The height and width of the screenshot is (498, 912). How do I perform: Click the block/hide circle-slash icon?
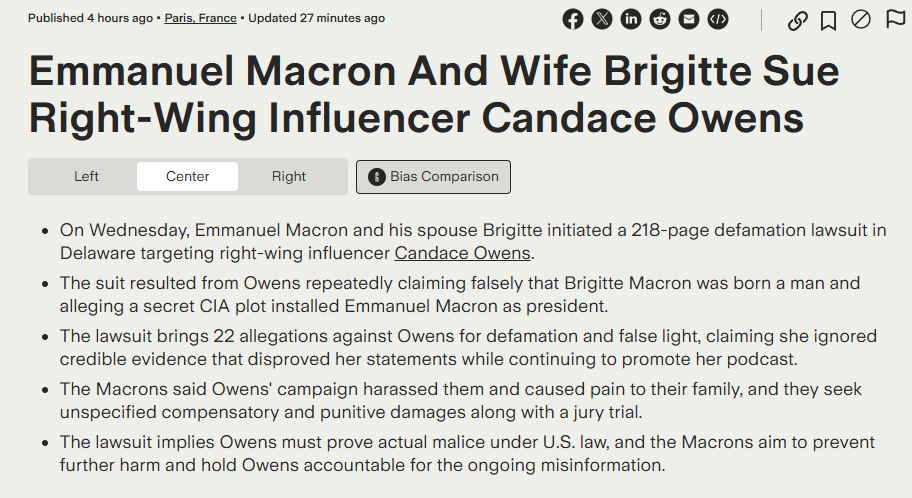[860, 20]
